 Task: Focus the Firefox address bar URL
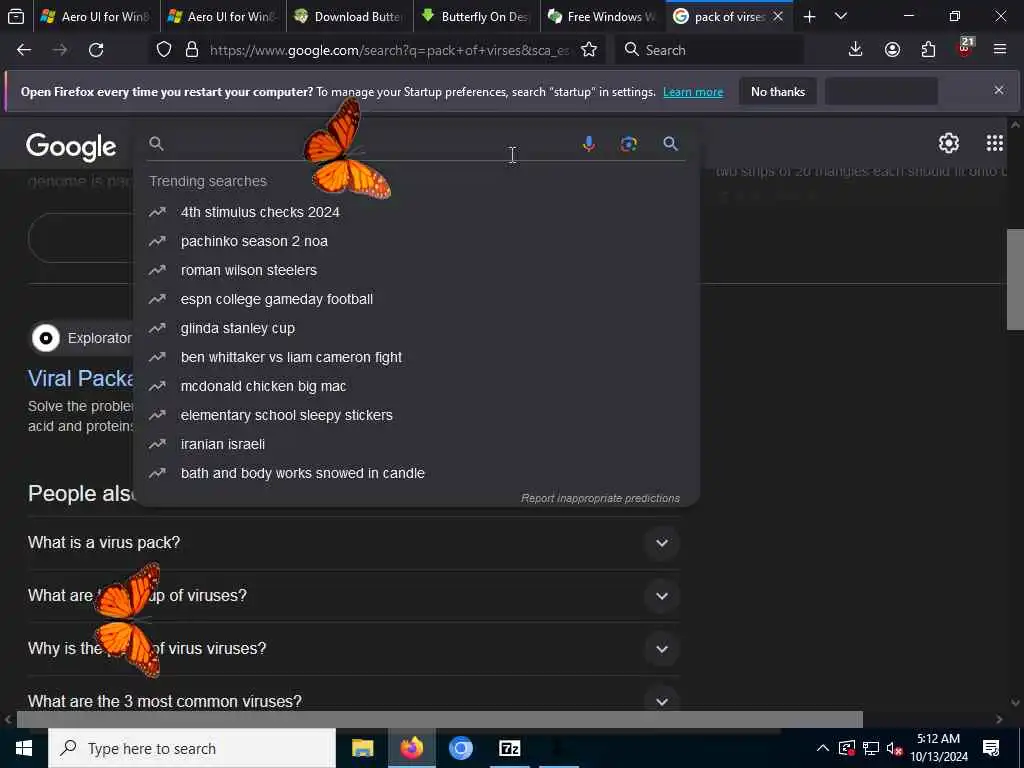coord(390,50)
